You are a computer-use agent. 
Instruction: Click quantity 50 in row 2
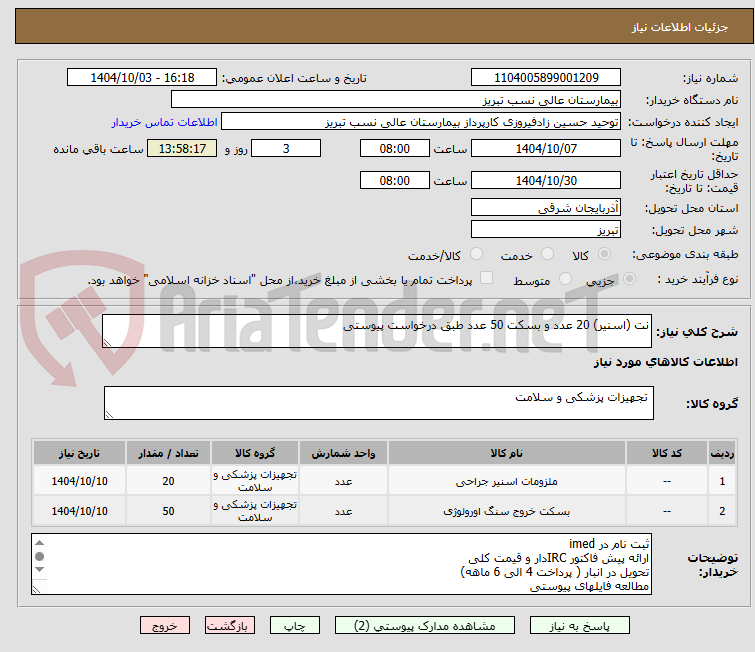[x=168, y=511]
